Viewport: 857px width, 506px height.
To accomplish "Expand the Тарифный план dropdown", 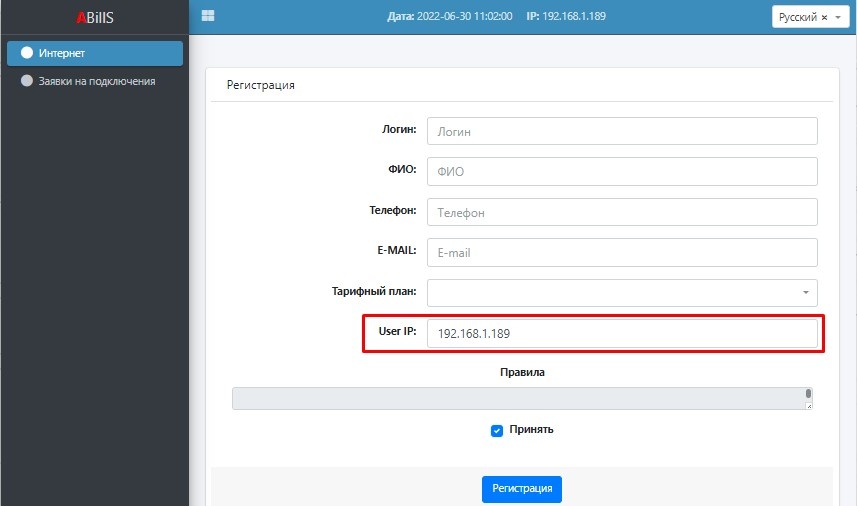I will (805, 293).
